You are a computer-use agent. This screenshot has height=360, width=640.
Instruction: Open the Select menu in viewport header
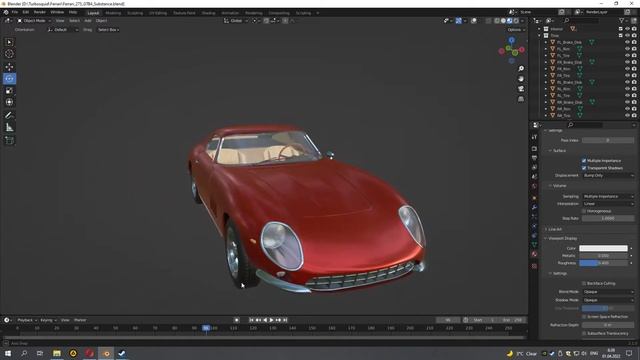[x=74, y=20]
